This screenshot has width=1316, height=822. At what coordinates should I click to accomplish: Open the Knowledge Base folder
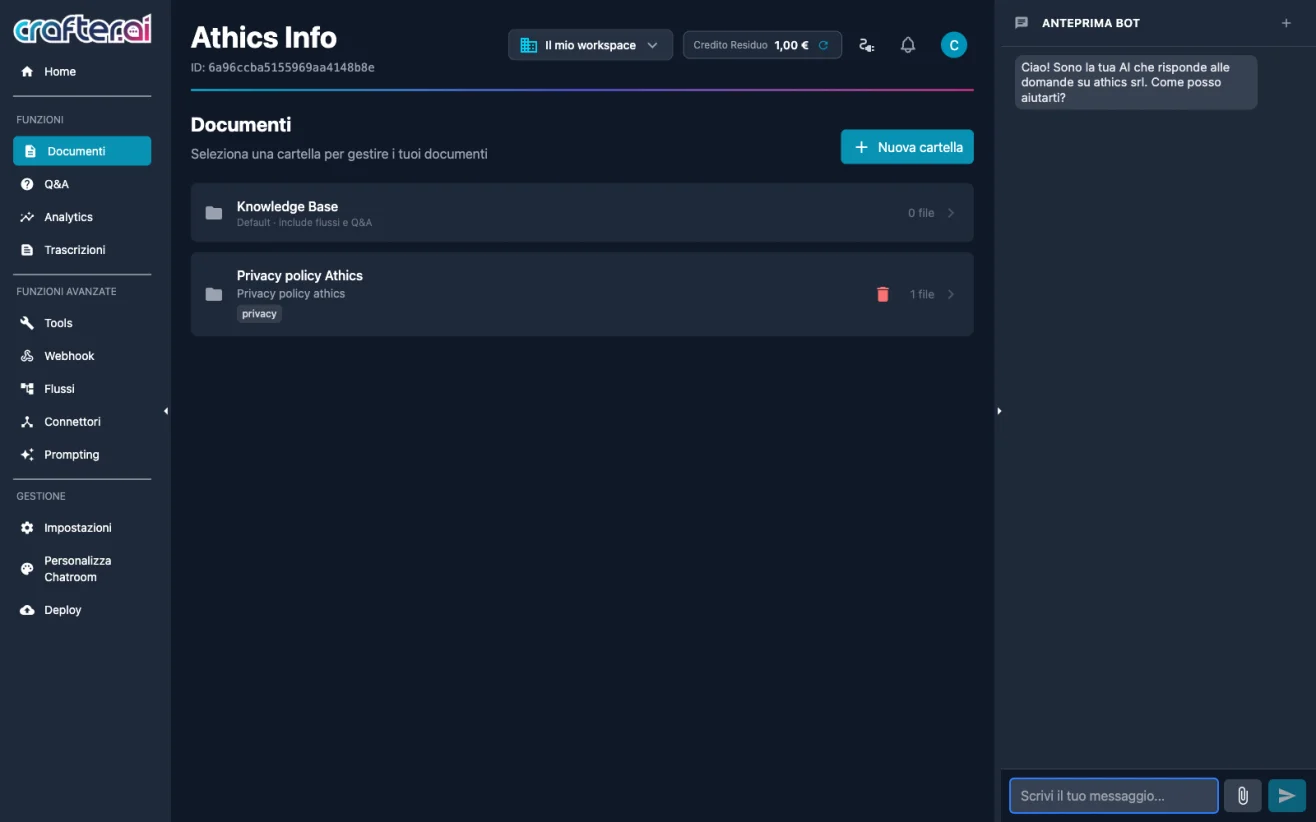coord(582,213)
